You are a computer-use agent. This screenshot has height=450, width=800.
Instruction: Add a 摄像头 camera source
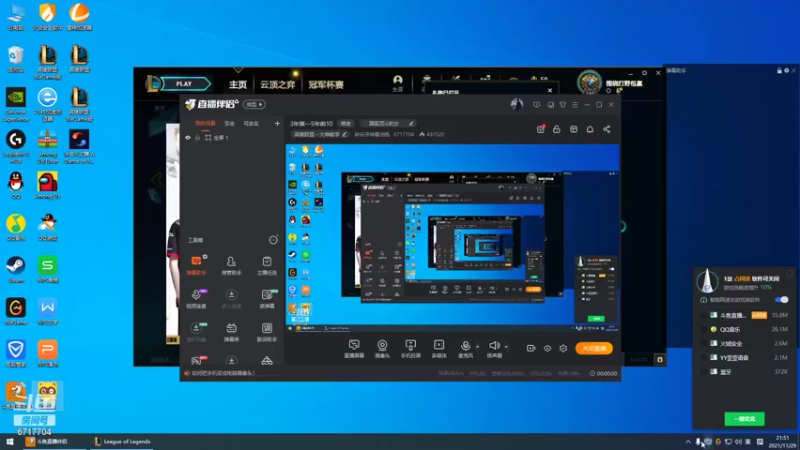pos(382,349)
